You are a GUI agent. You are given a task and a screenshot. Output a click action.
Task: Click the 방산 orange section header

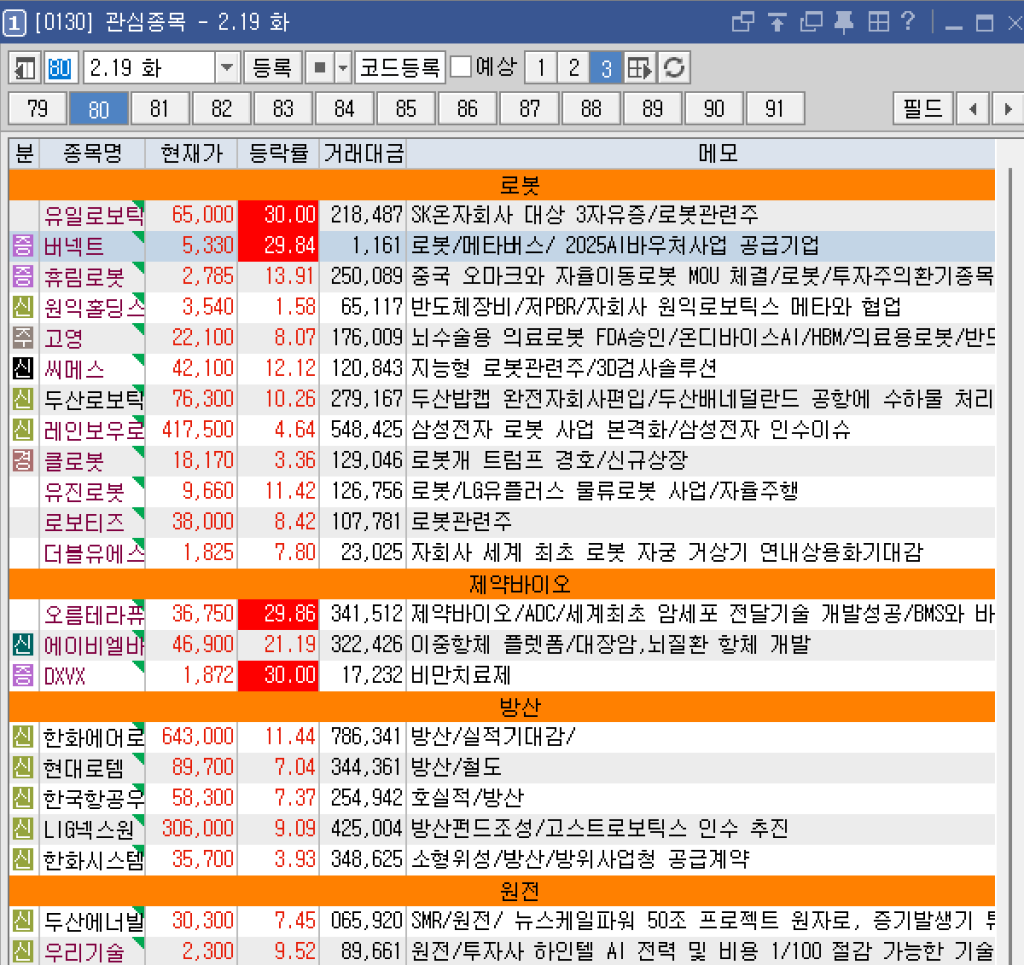[502, 706]
